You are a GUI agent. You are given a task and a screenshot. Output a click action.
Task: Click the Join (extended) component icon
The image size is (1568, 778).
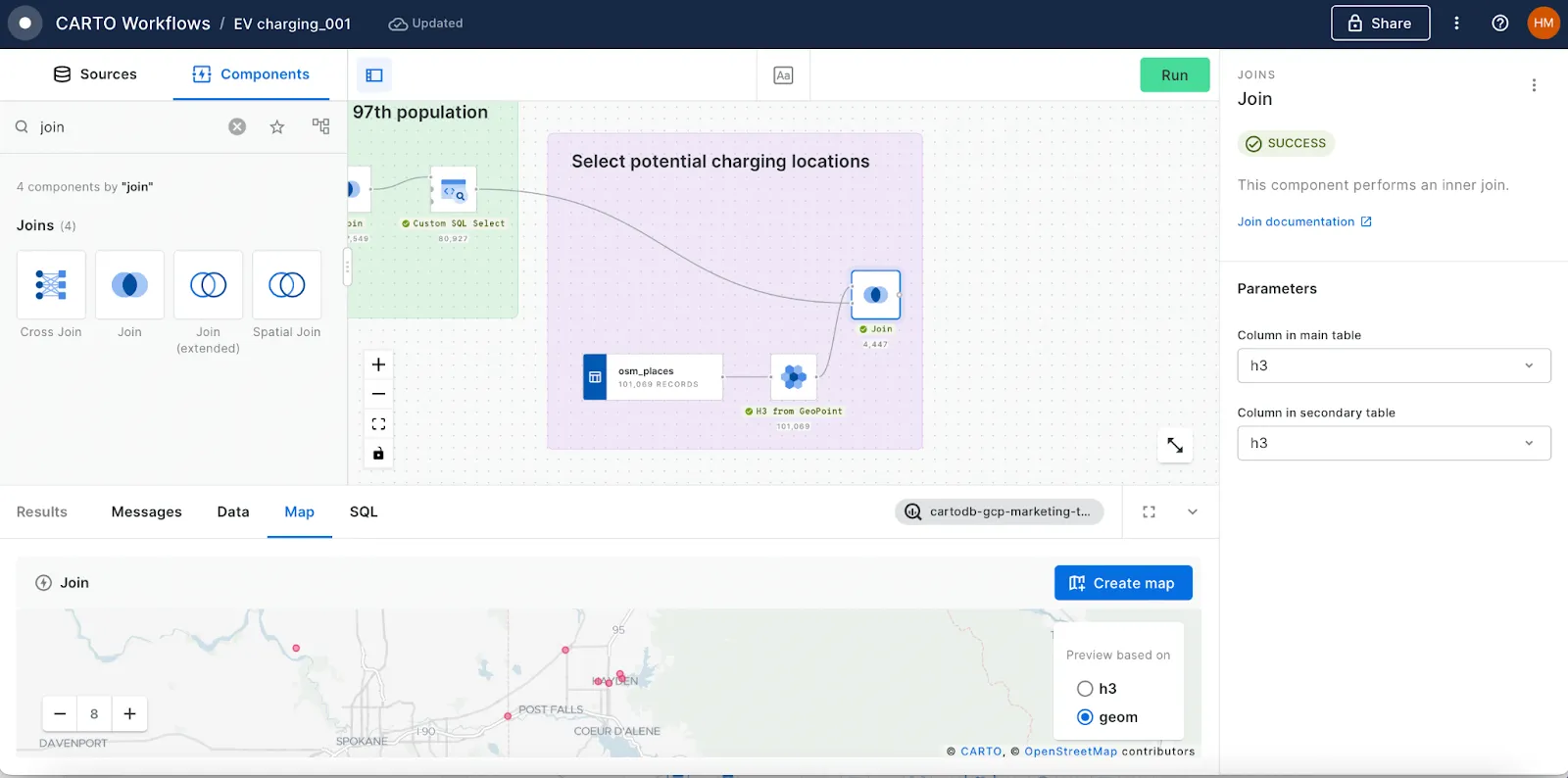pyautogui.click(x=208, y=285)
